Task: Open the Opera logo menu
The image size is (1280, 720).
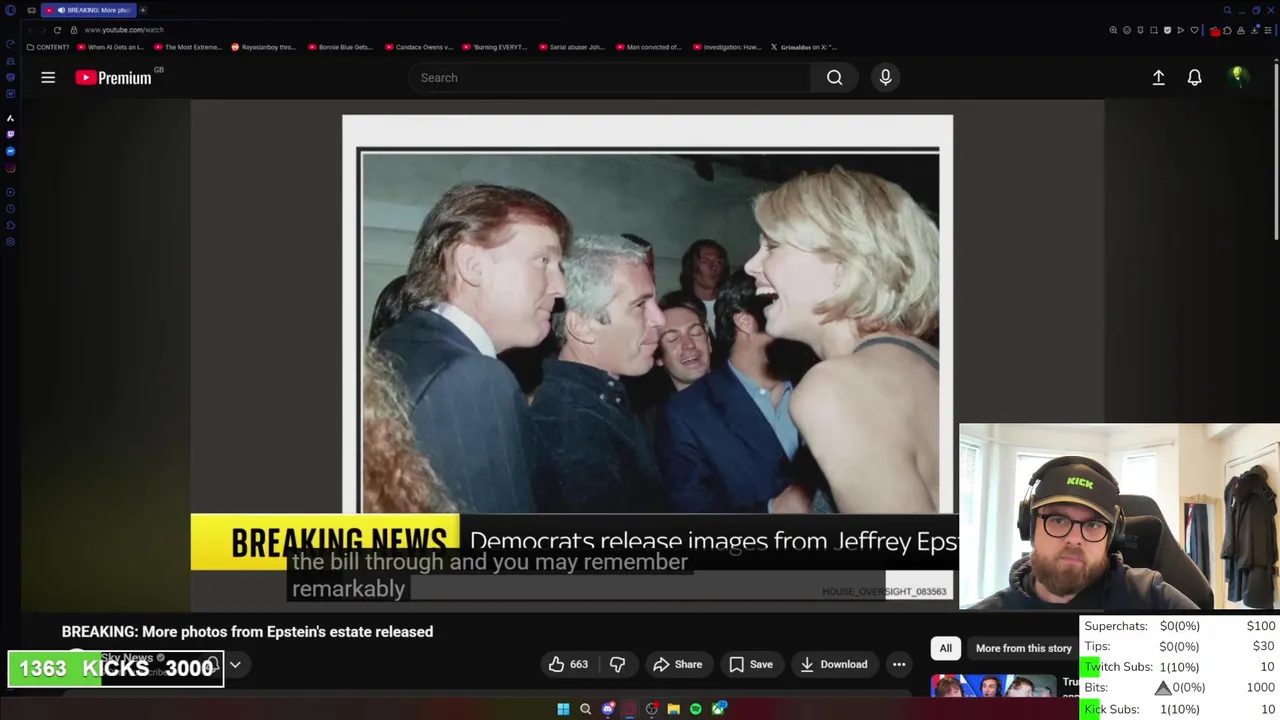Action: click(x=10, y=10)
